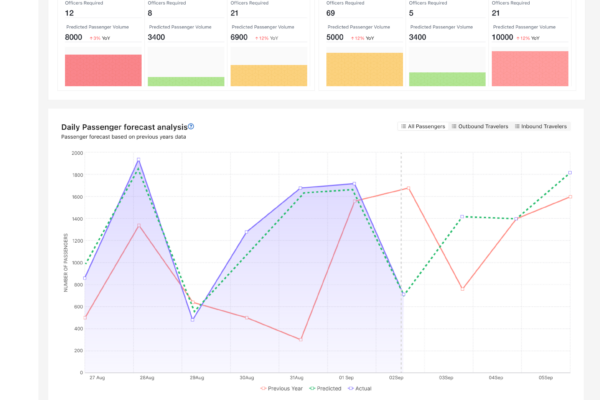The image size is (600, 400).
Task: Click the 27 Aug x-axis label
Action: click(x=97, y=378)
